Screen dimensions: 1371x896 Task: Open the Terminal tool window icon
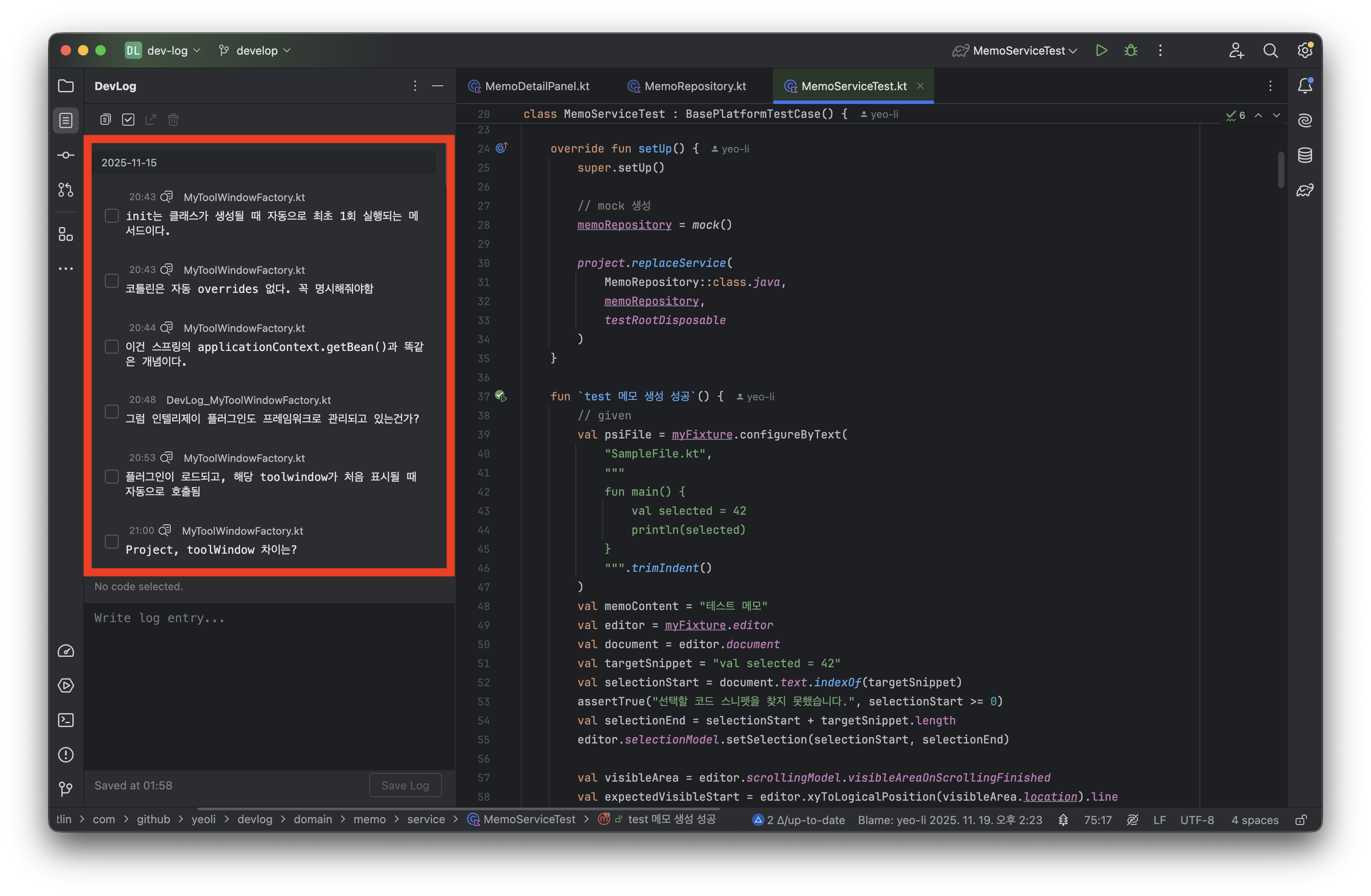tap(66, 720)
